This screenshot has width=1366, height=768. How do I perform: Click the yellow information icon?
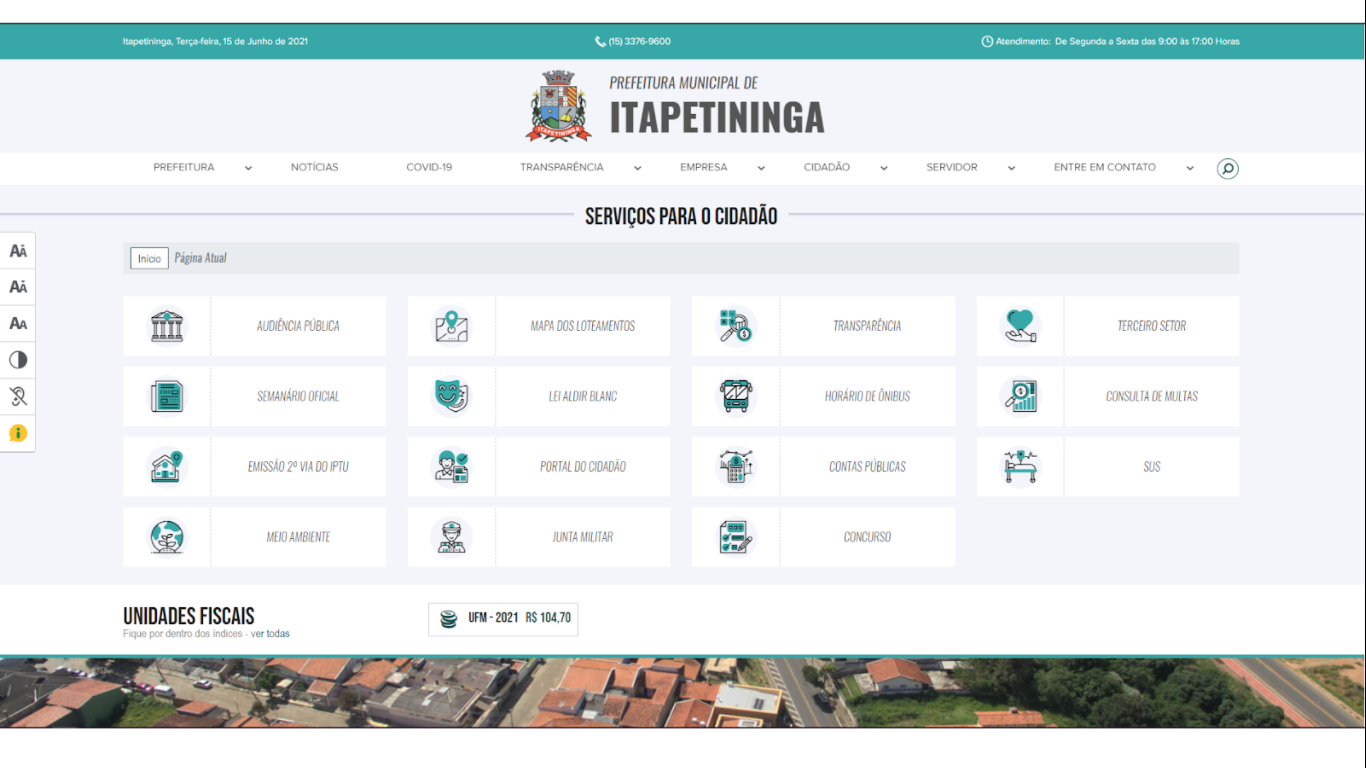[x=18, y=433]
